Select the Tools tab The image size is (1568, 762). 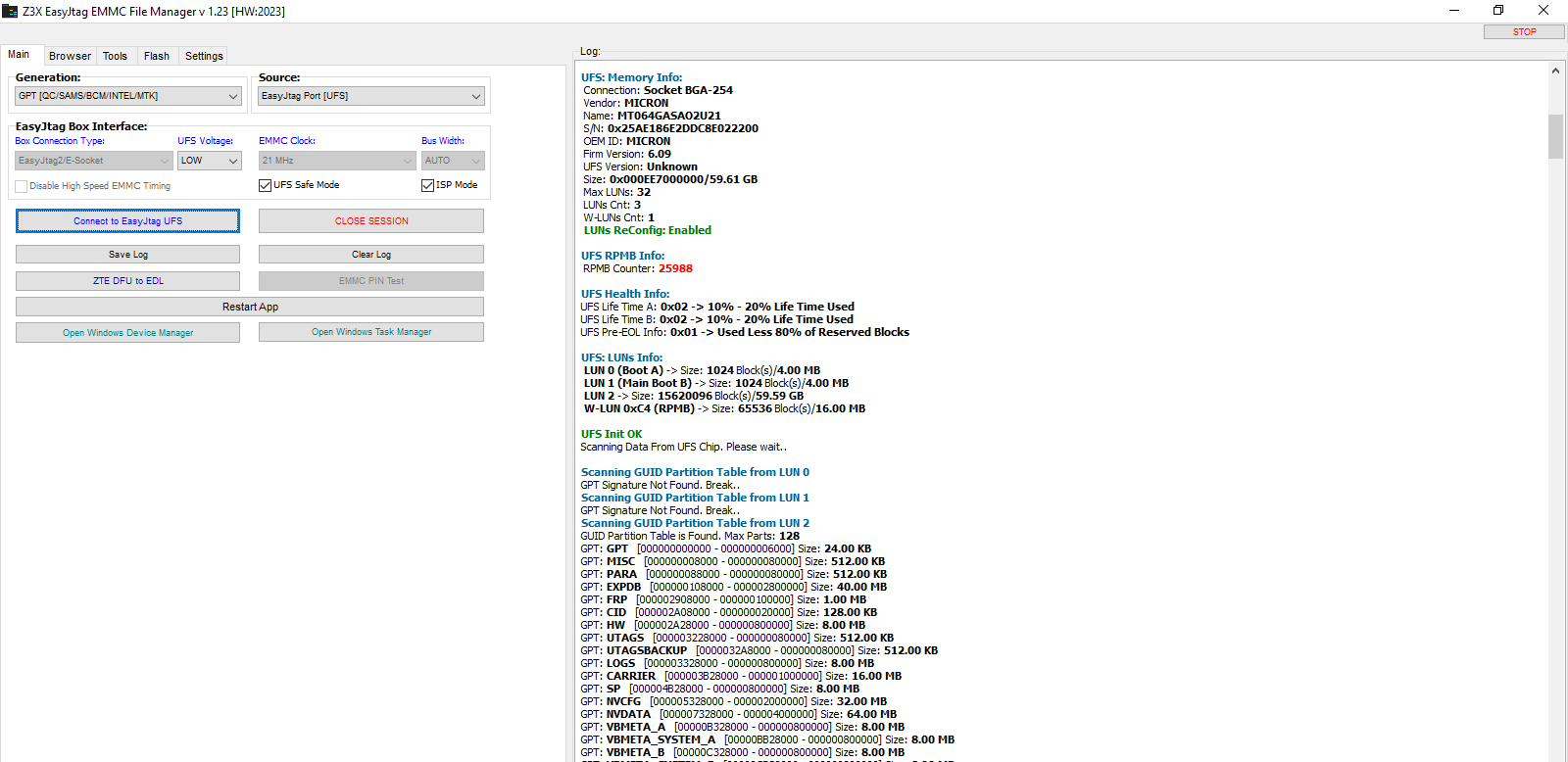[115, 56]
